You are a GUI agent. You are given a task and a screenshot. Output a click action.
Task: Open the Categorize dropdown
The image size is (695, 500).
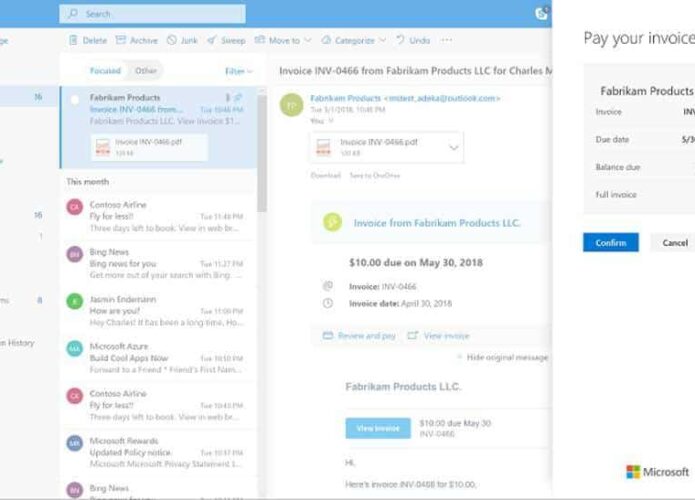[x=354, y=40]
